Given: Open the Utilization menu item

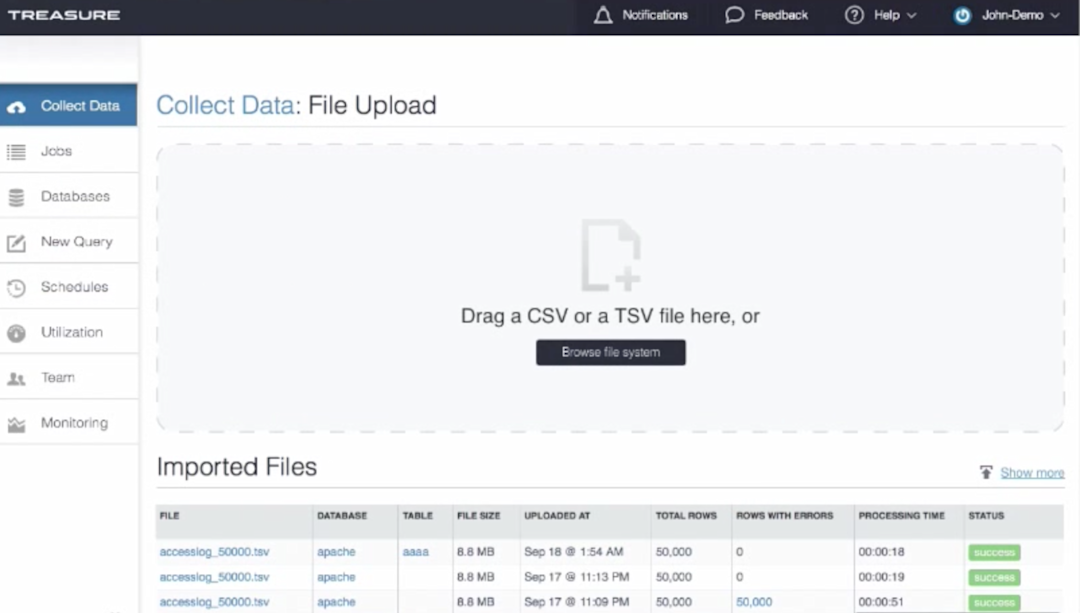Looking at the screenshot, I should click(69, 332).
